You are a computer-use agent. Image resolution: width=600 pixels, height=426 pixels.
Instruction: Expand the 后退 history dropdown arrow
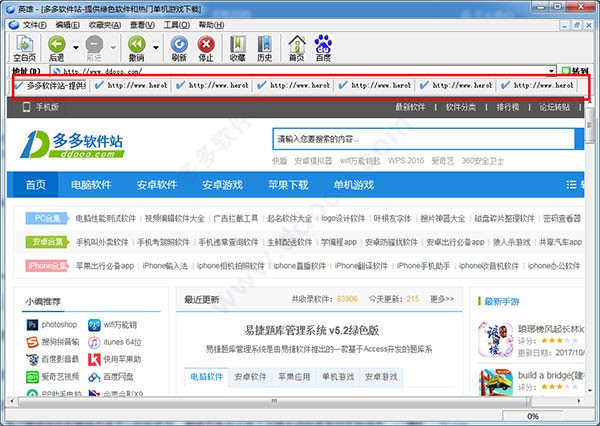(x=76, y=47)
